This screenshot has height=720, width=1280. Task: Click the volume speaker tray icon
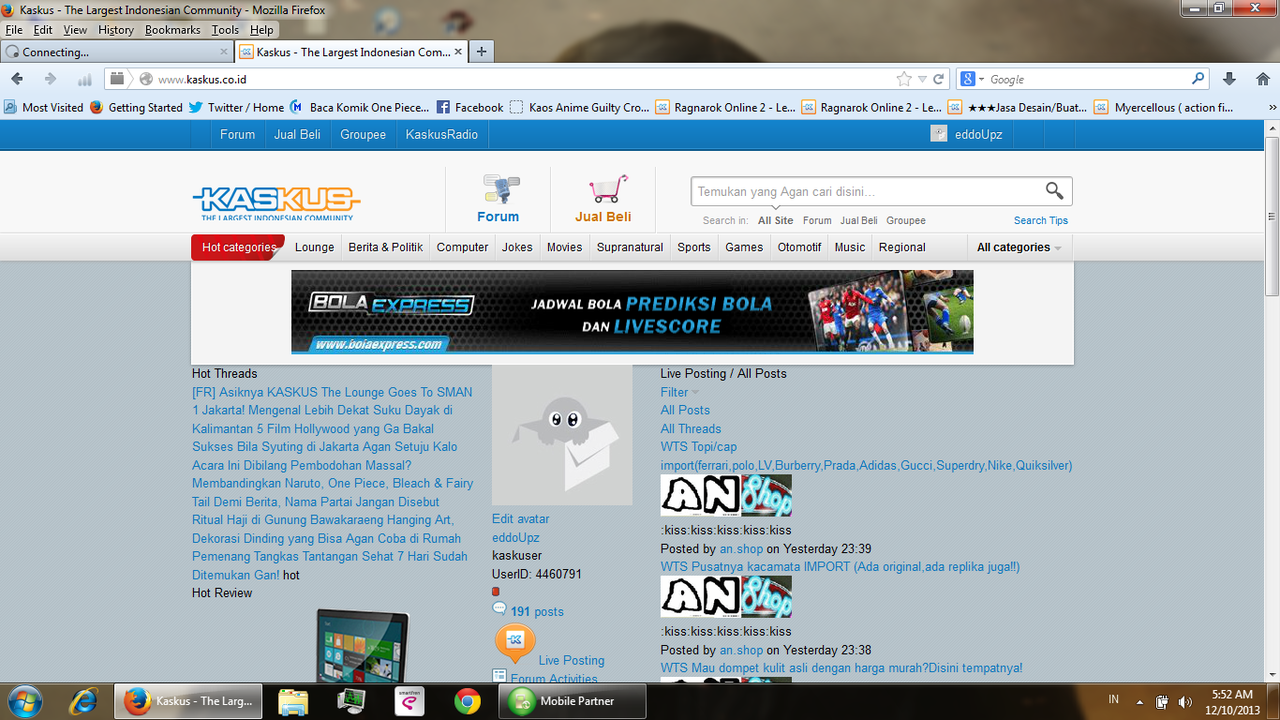pos(1185,701)
